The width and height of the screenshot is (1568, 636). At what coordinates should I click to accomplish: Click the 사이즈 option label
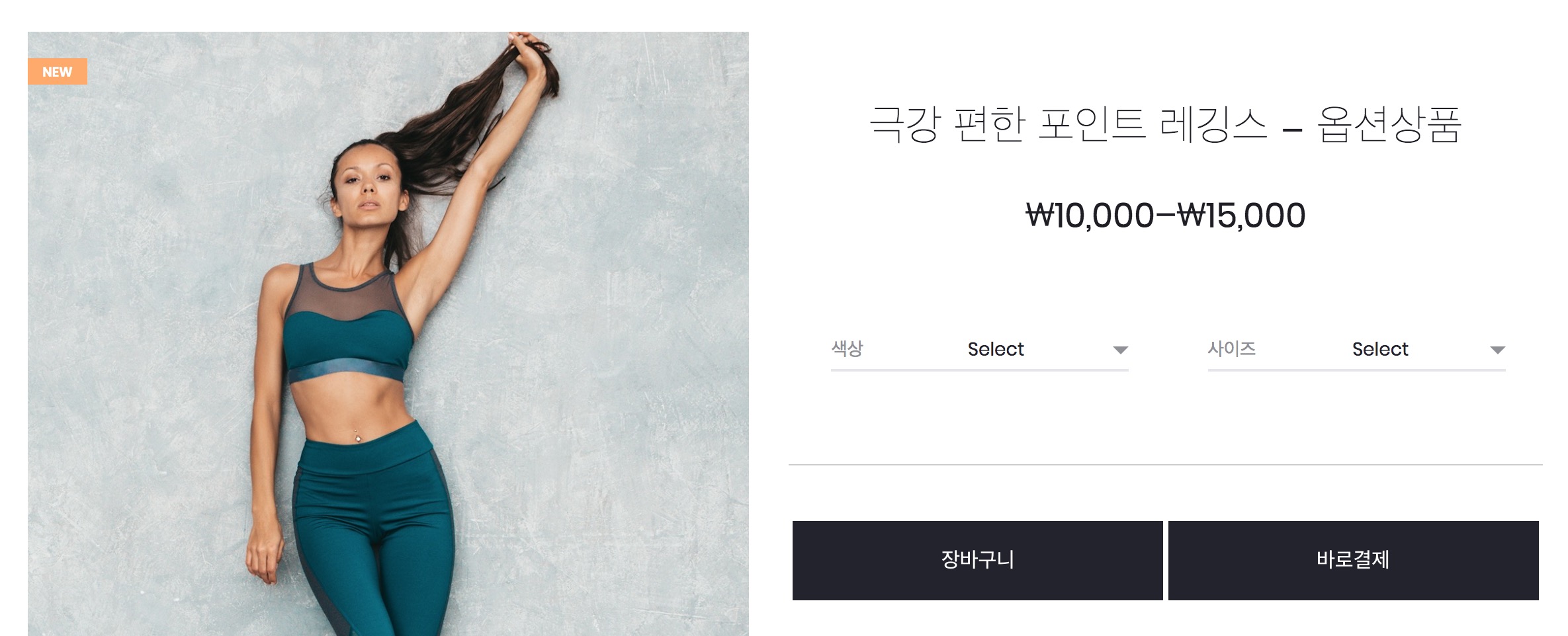click(x=1232, y=348)
